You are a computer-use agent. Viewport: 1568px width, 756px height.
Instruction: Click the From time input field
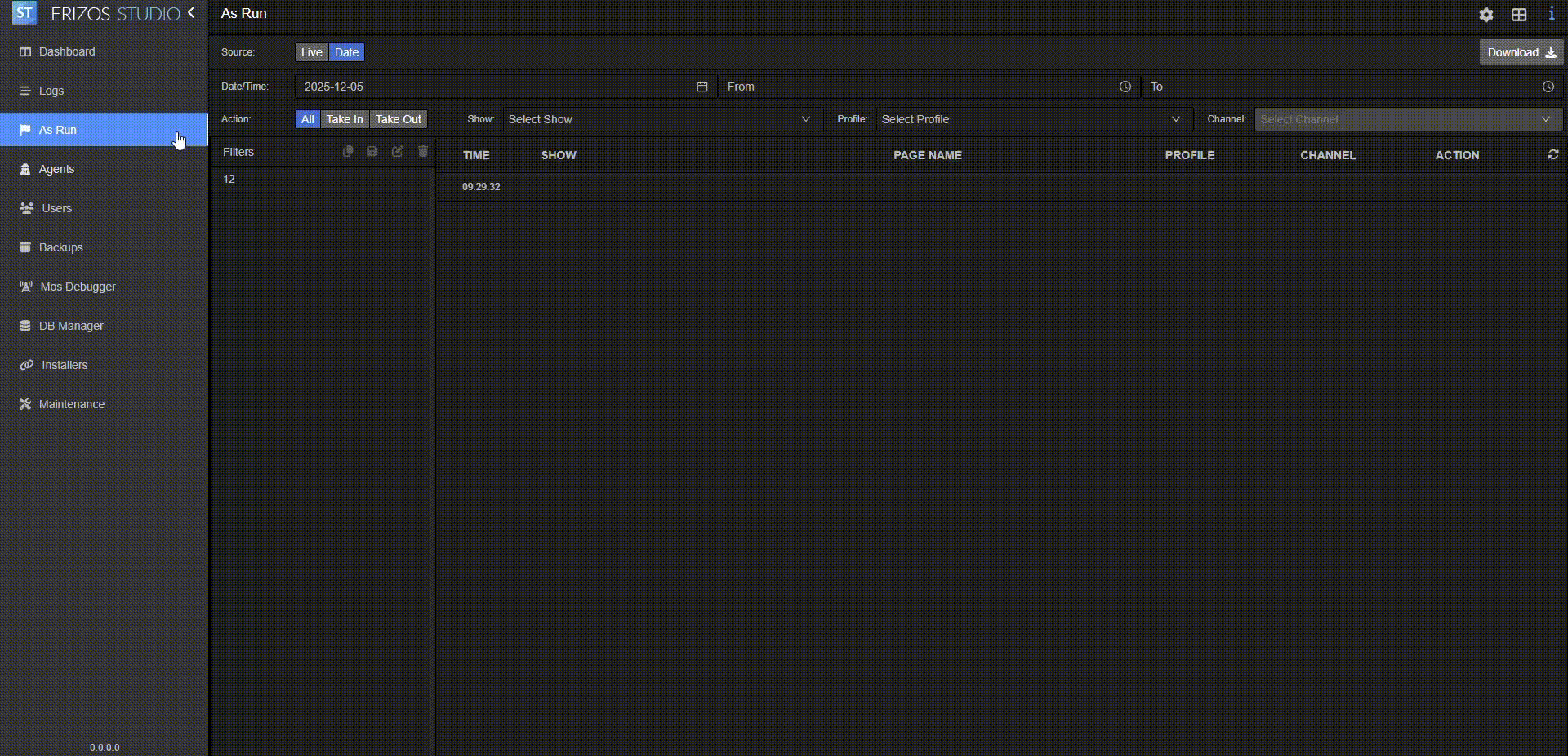919,87
